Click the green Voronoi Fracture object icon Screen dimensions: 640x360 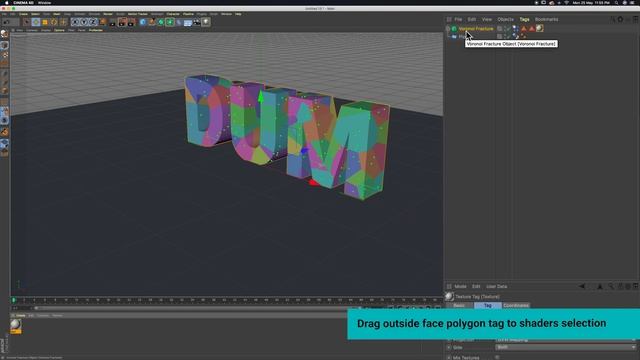coord(454,29)
